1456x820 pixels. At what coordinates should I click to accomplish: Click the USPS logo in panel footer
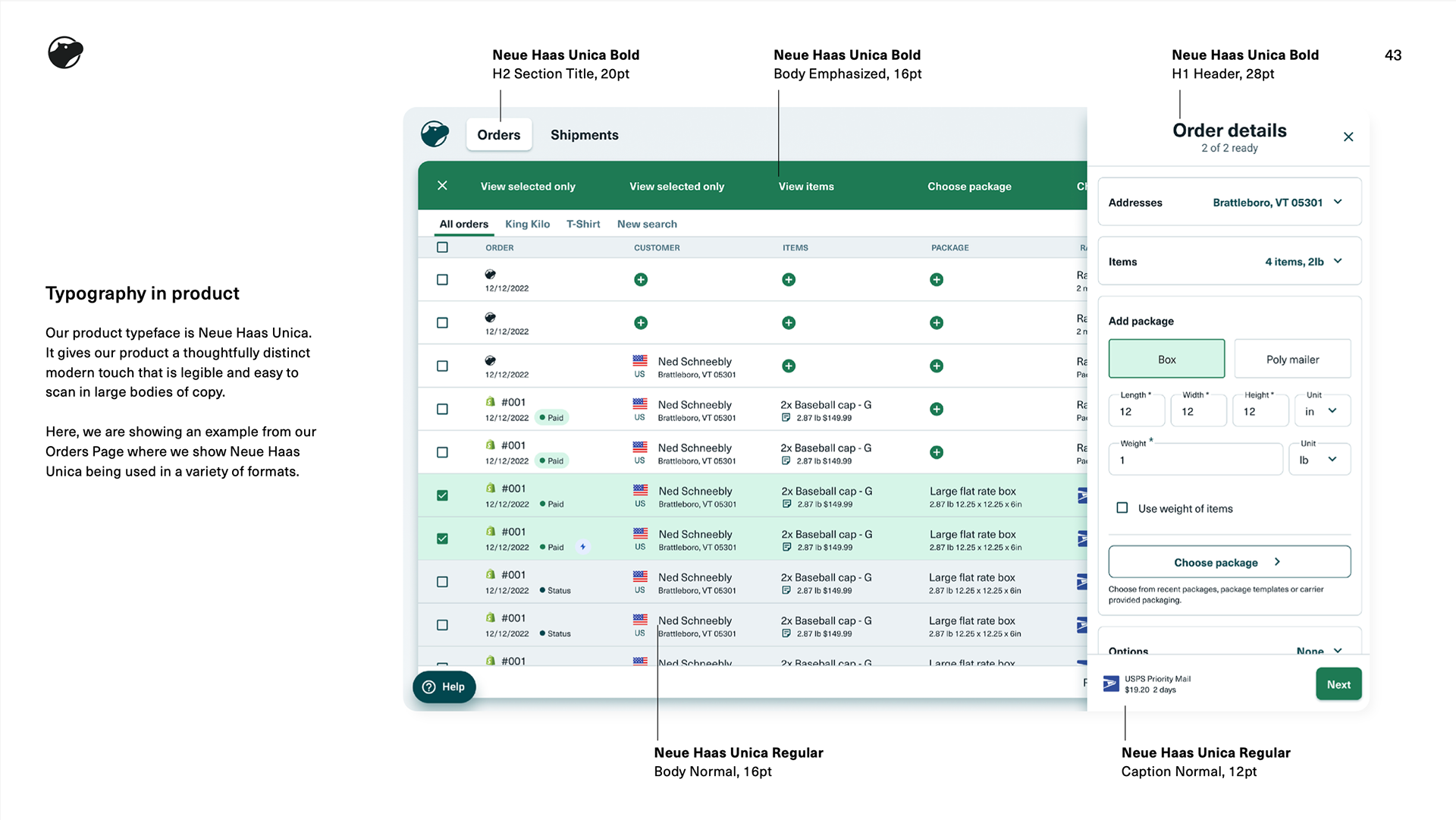pos(1111,684)
